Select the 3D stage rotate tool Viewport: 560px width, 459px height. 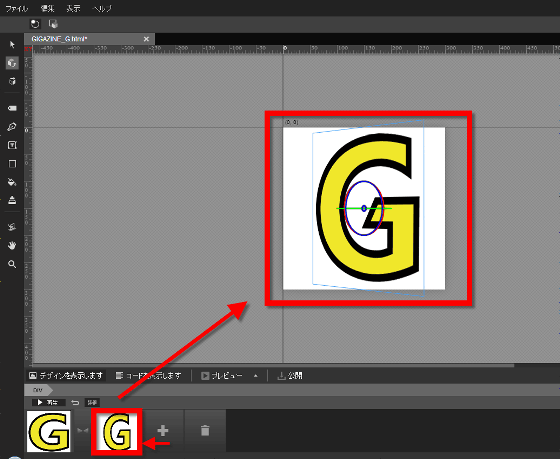tap(12, 81)
